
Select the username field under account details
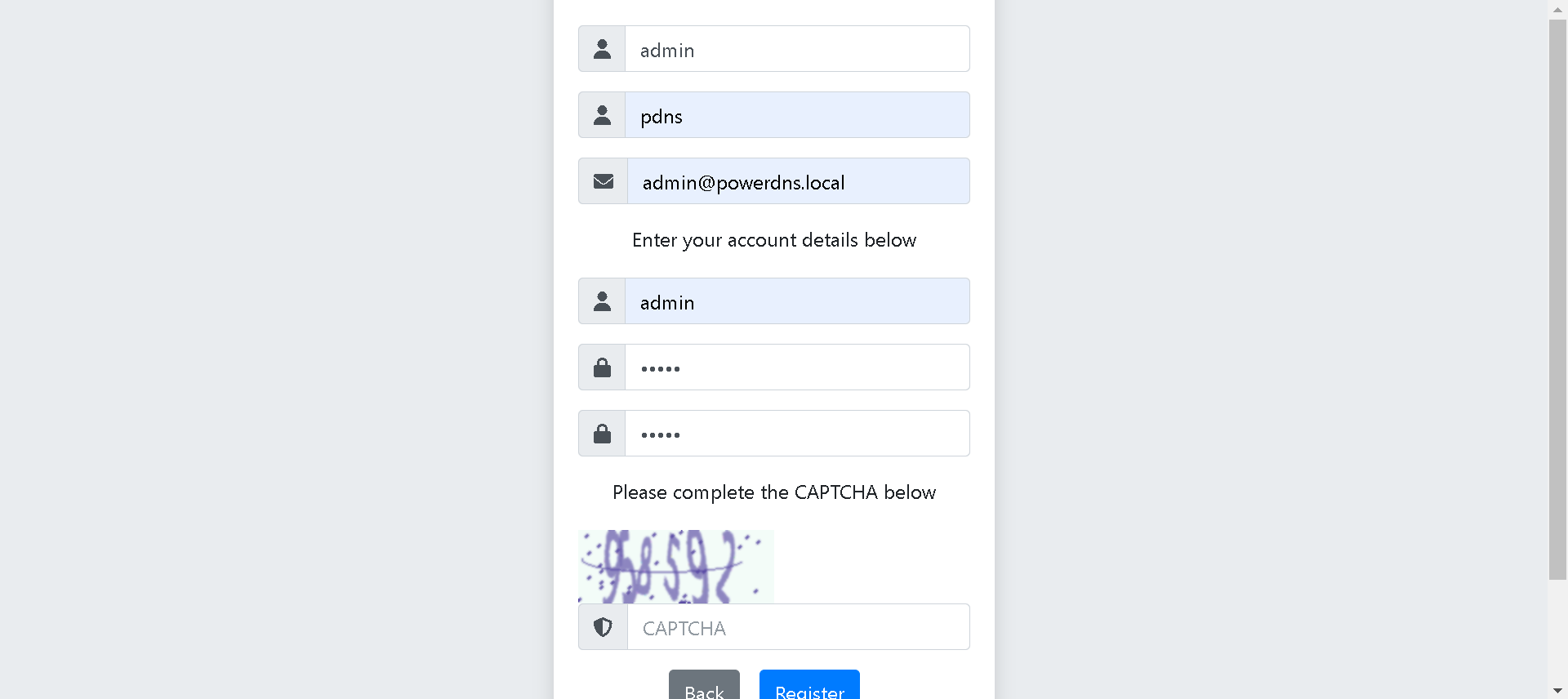point(797,301)
